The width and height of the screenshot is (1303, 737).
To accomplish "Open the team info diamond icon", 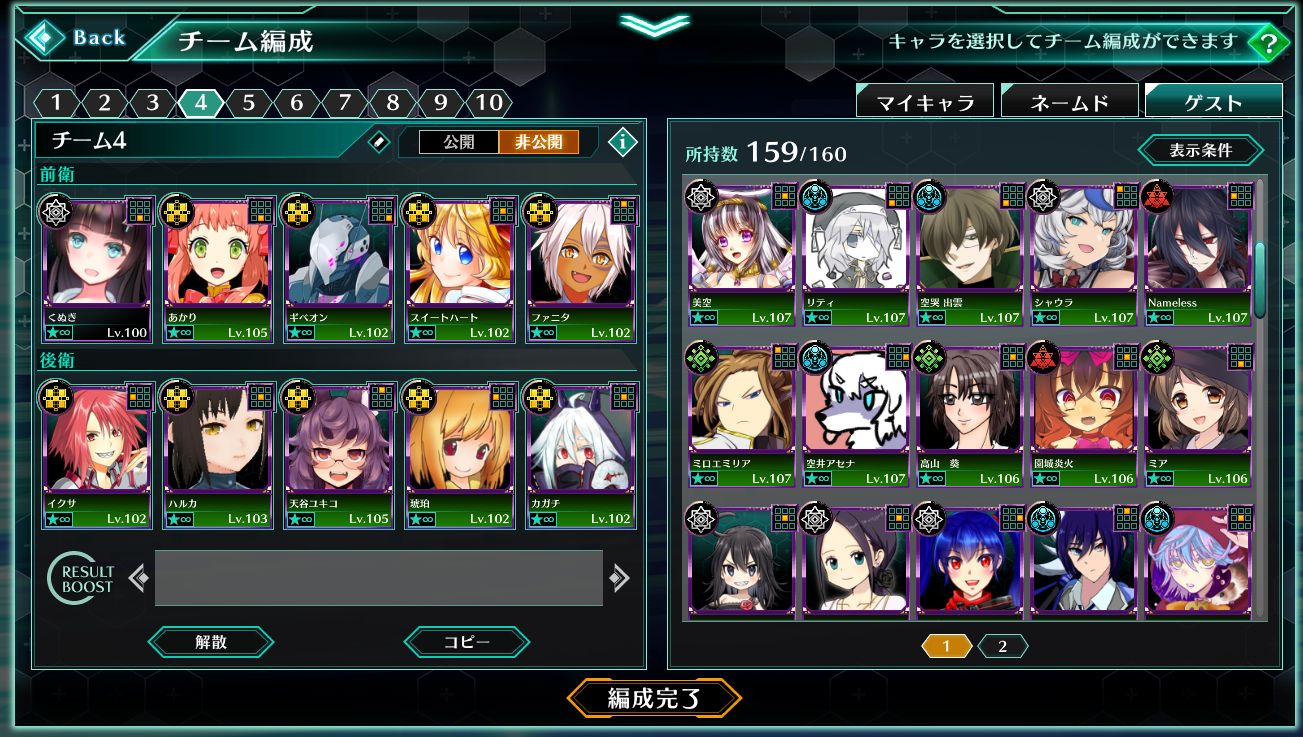I will click(623, 142).
